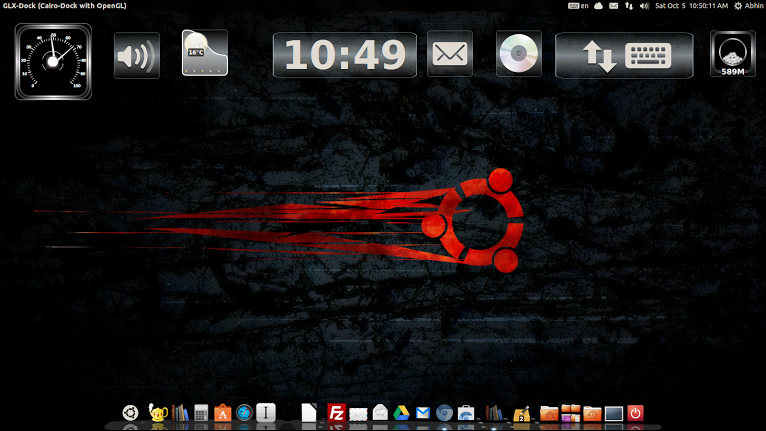The height and width of the screenshot is (431, 766).
Task: Open the 'Sat Oct 5 10:50:11 AM' date menu
Action: tap(692, 6)
